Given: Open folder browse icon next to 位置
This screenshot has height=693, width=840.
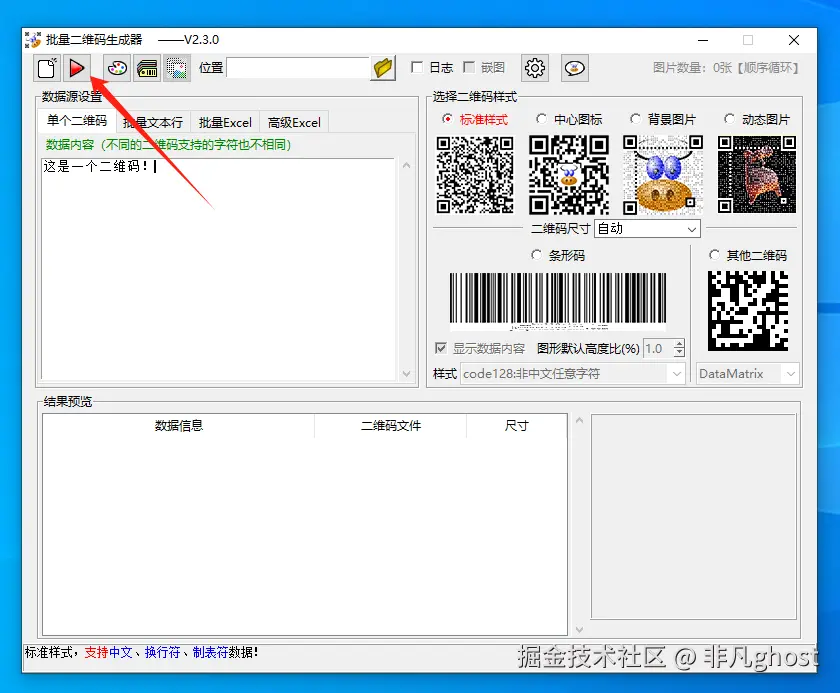Looking at the screenshot, I should (x=383, y=68).
